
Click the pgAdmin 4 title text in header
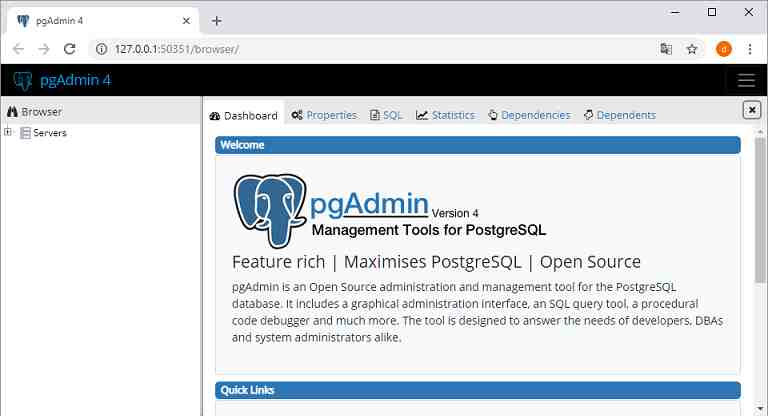pyautogui.click(x=75, y=80)
